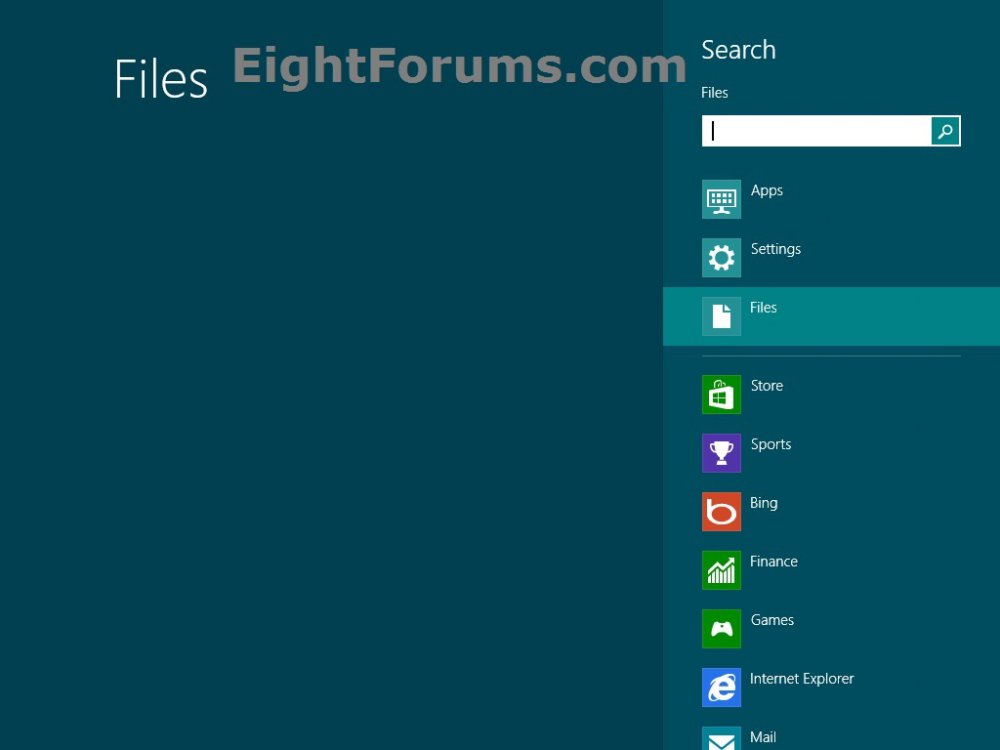The image size is (1000, 750).
Task: Open the Store app icon
Action: pos(721,395)
